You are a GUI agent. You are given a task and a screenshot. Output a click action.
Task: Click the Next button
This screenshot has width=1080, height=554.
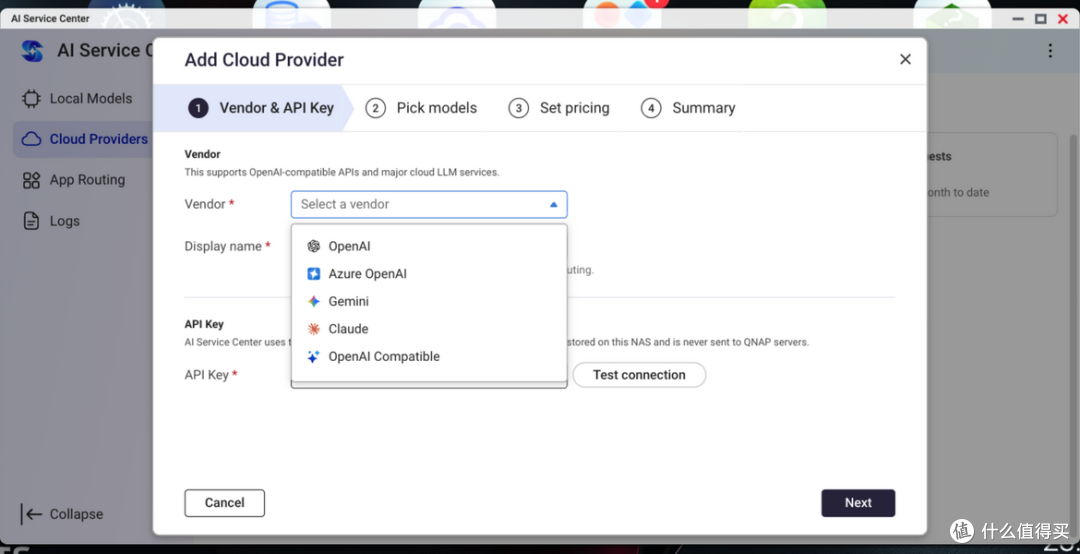click(858, 503)
